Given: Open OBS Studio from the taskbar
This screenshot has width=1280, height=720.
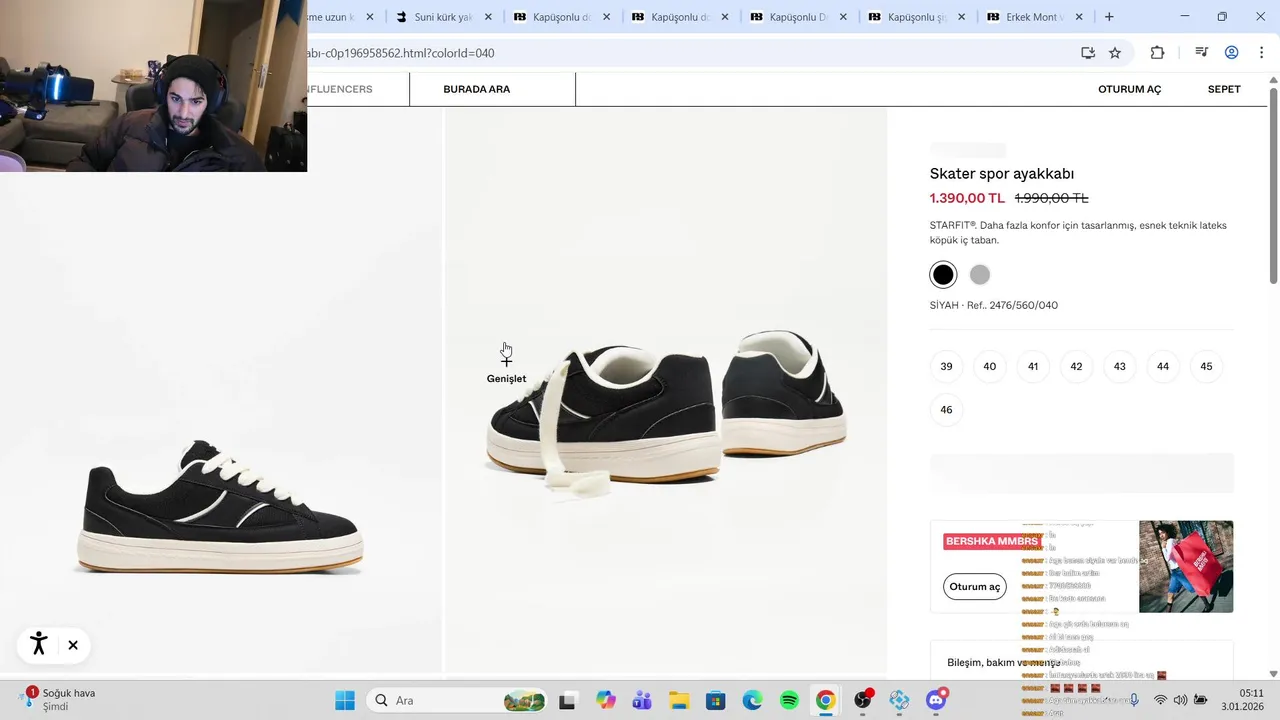Looking at the screenshot, I should click(x=863, y=700).
